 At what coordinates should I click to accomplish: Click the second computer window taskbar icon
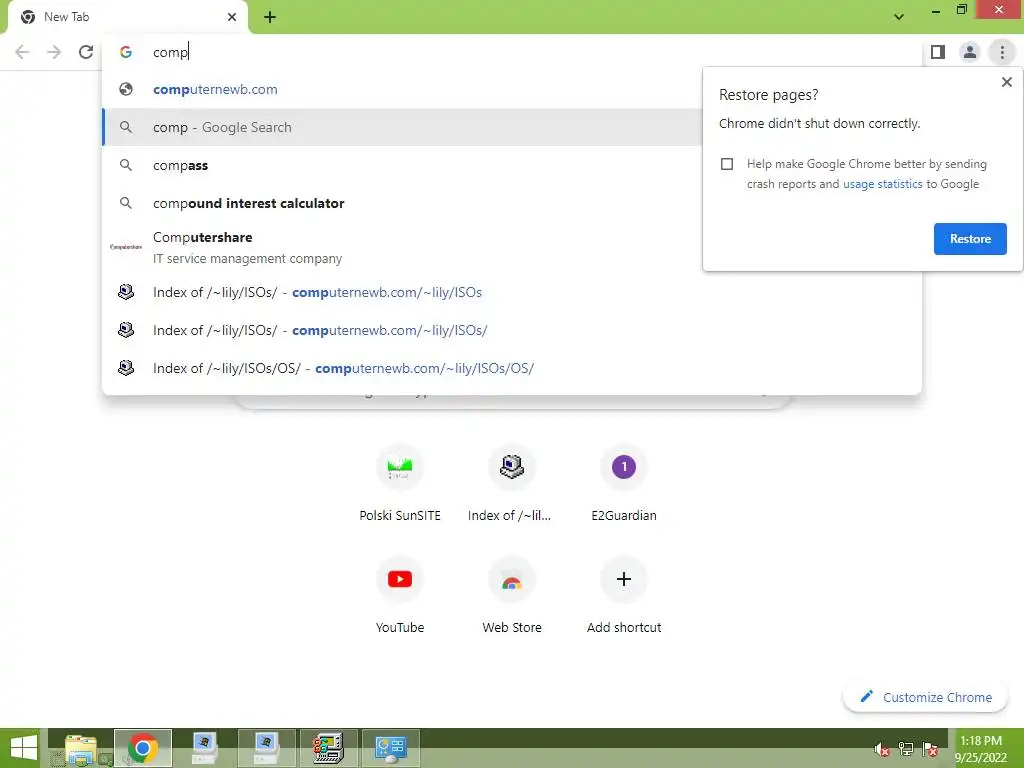(266, 748)
